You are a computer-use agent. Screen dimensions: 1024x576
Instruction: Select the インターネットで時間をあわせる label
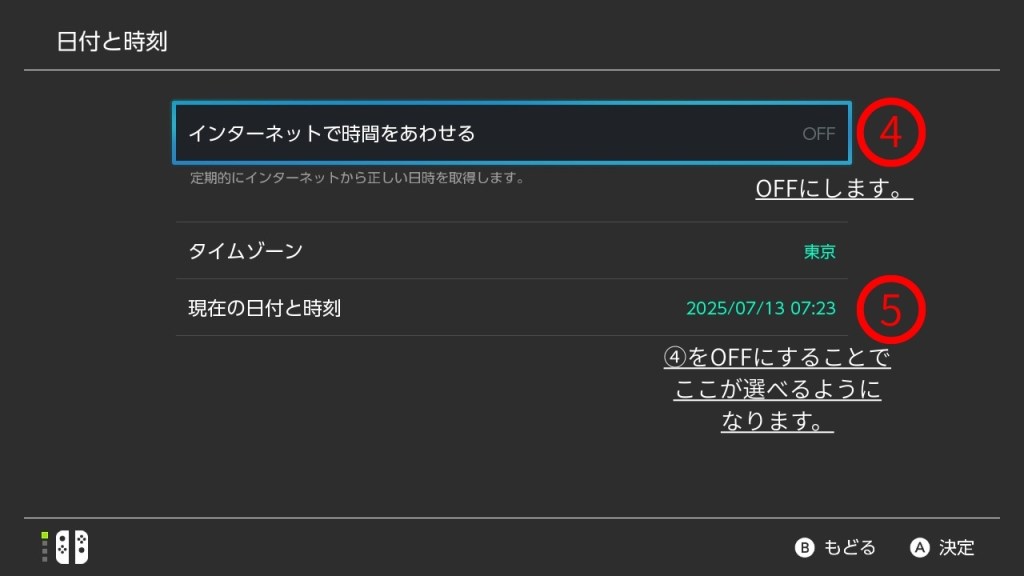coord(331,133)
